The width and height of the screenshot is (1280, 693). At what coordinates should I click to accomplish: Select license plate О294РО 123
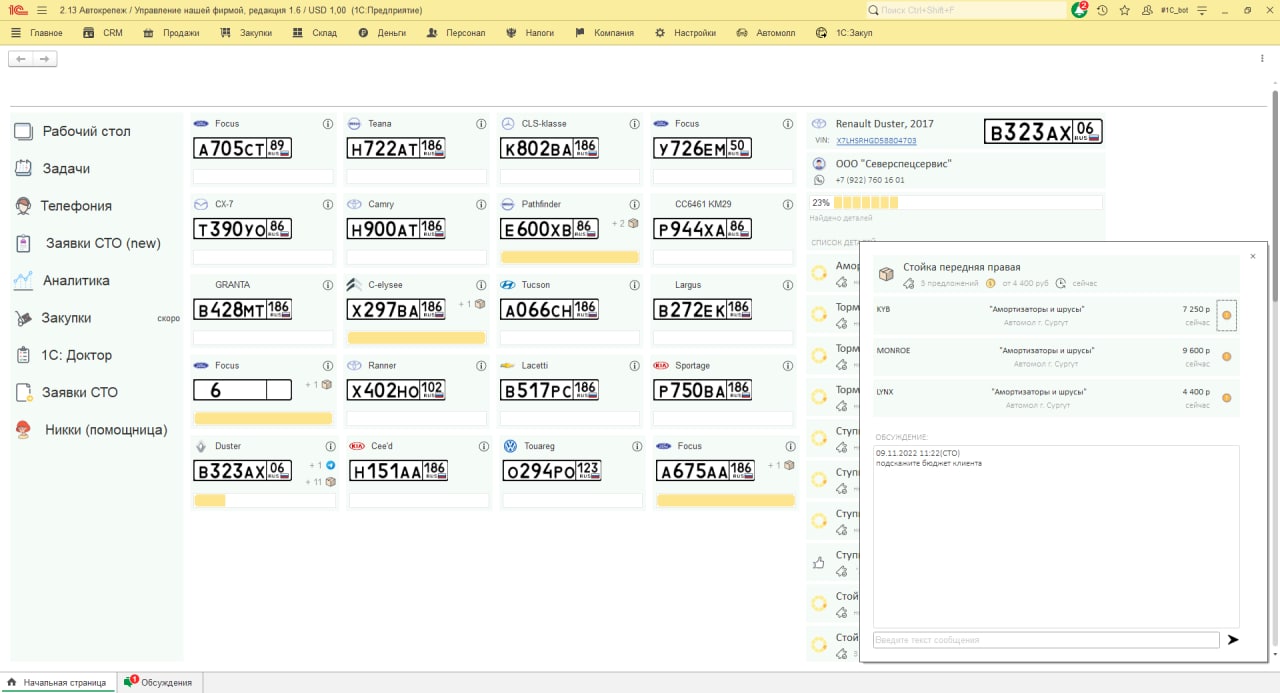click(x=551, y=471)
